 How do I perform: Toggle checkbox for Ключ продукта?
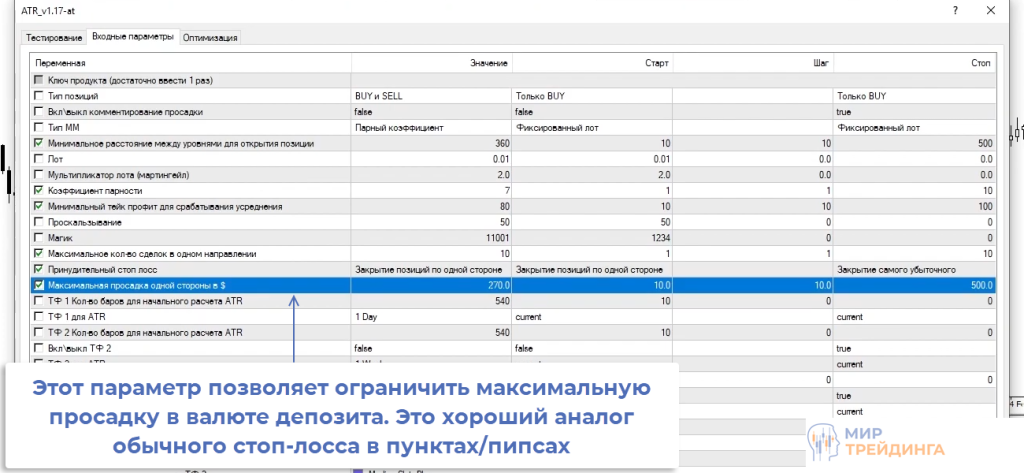pos(39,80)
